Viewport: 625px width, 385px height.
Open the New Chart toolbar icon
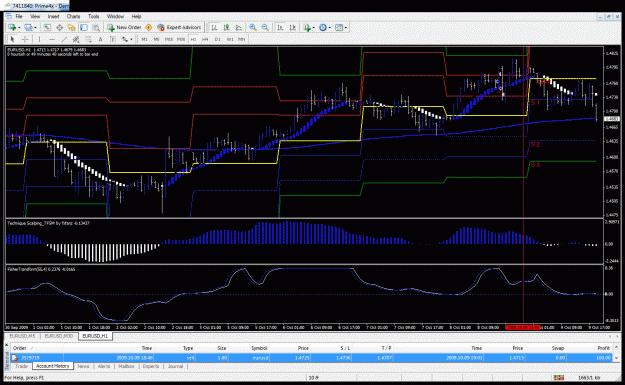[x=12, y=28]
